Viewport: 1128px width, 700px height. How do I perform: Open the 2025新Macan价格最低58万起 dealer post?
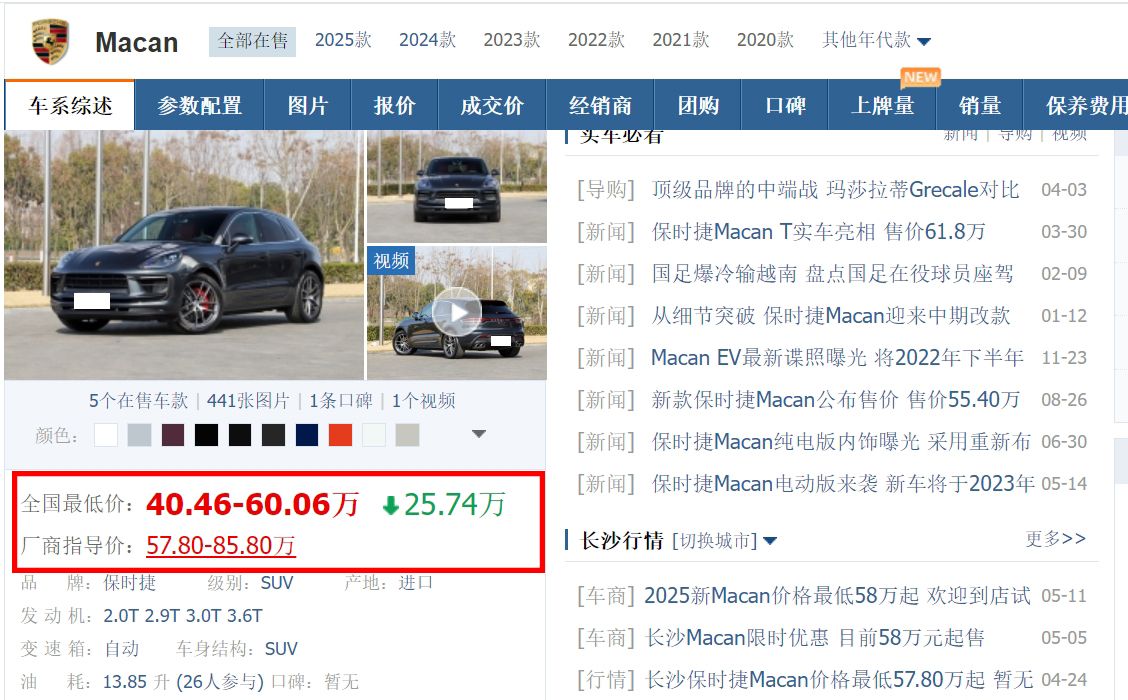[837, 596]
